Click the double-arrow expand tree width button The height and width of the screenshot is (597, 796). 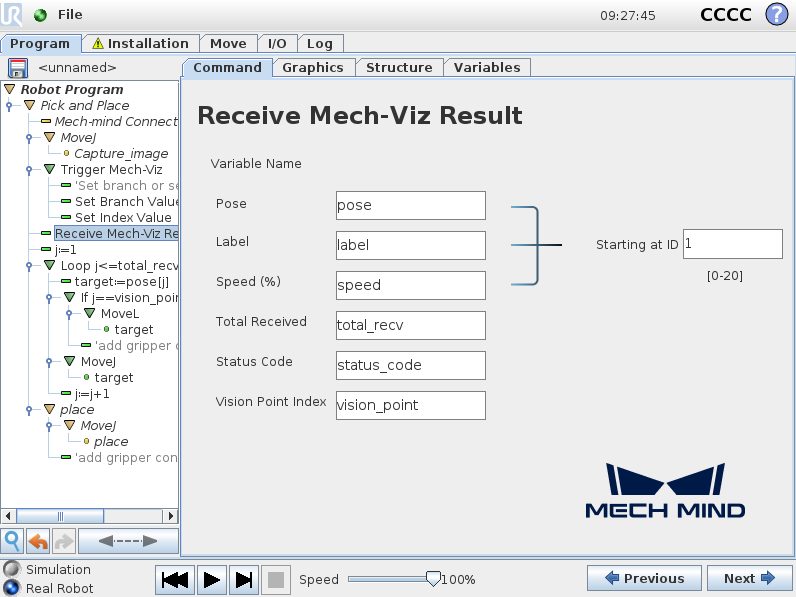click(128, 541)
